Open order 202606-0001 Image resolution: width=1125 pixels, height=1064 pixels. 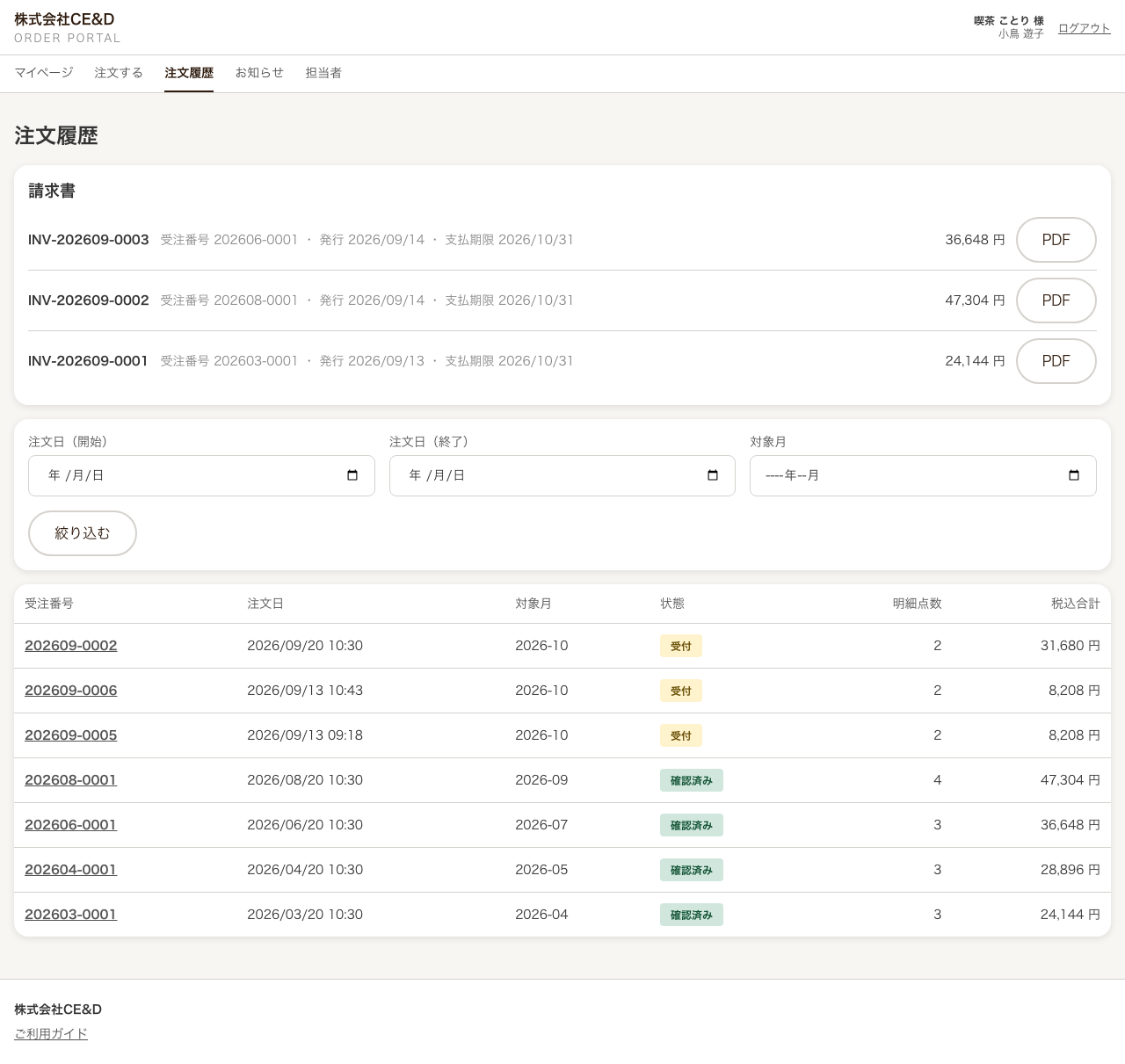(71, 825)
